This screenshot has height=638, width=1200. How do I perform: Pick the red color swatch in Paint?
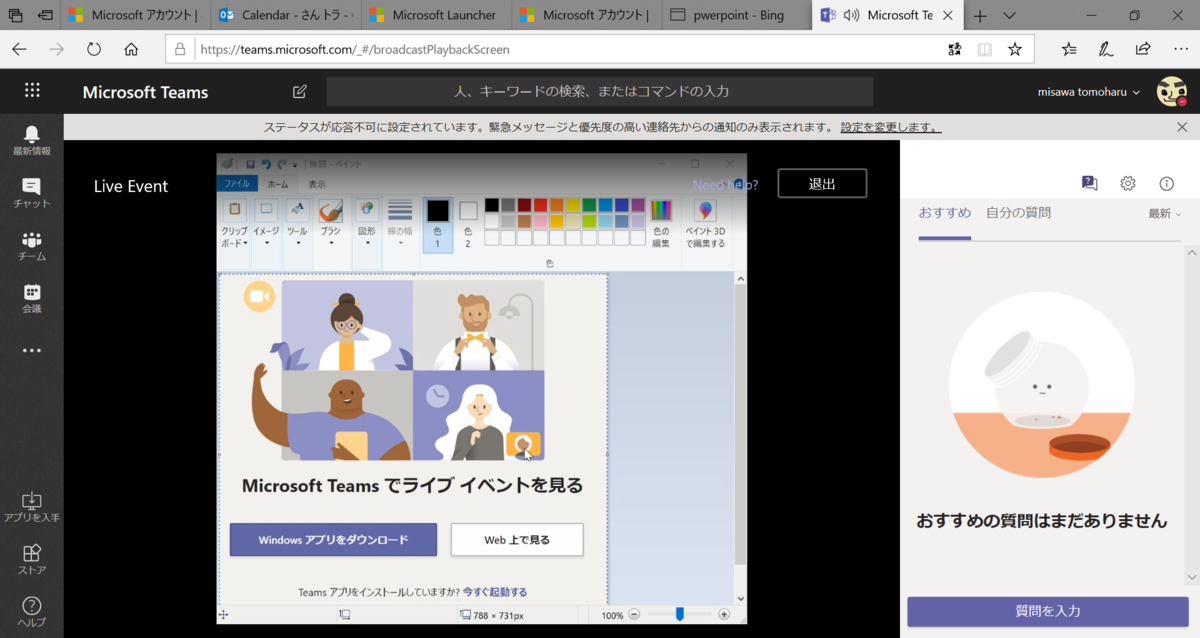point(540,205)
